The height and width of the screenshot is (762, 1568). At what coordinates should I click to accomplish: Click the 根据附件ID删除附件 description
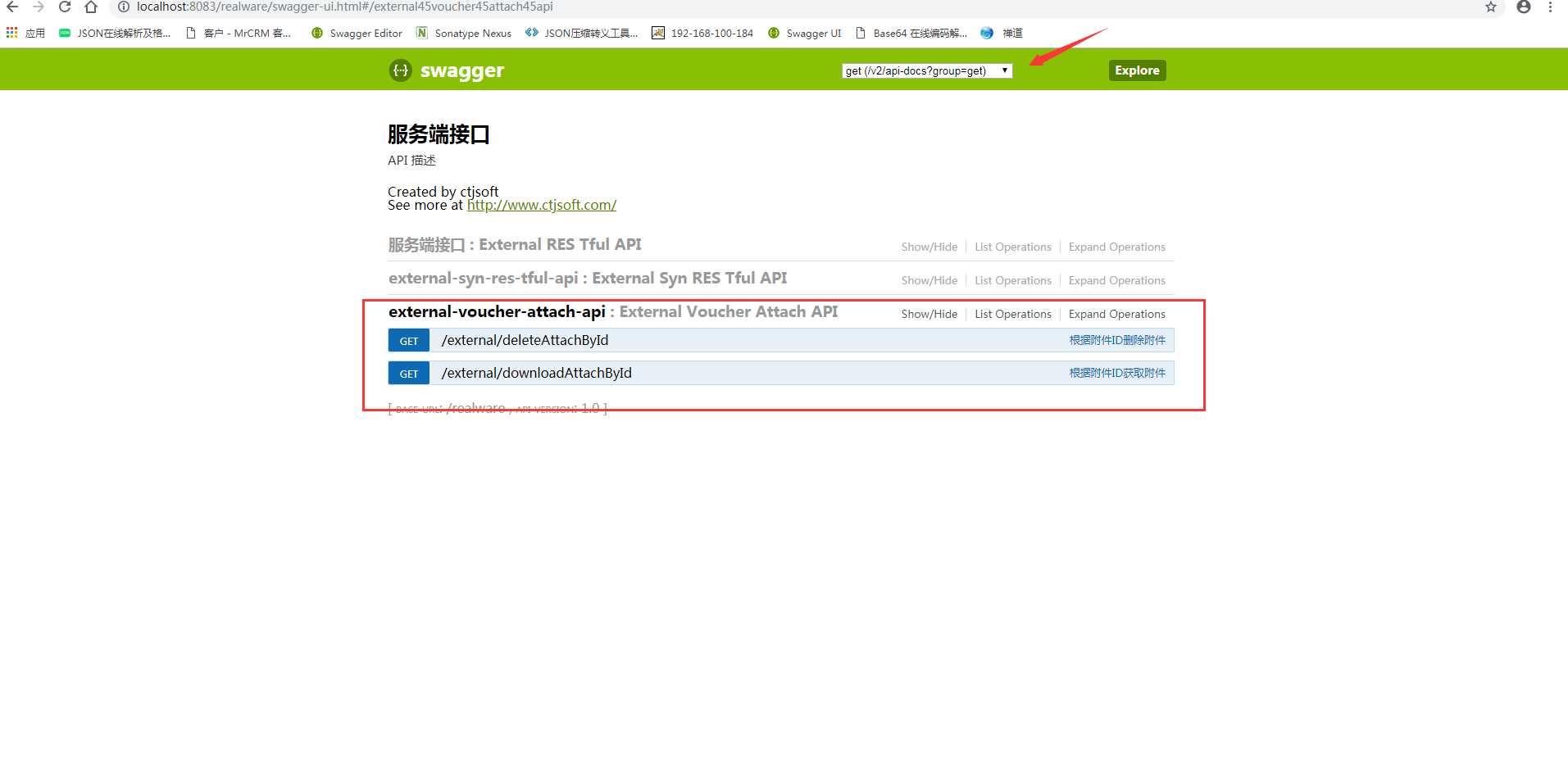pos(1116,340)
